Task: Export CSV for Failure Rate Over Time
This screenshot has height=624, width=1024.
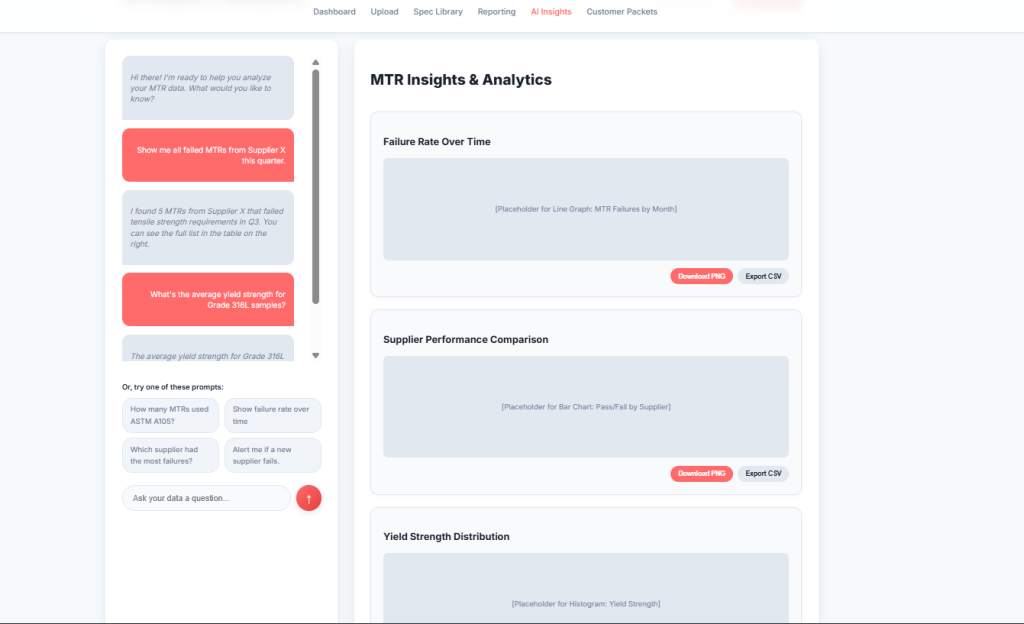Action: pos(763,276)
